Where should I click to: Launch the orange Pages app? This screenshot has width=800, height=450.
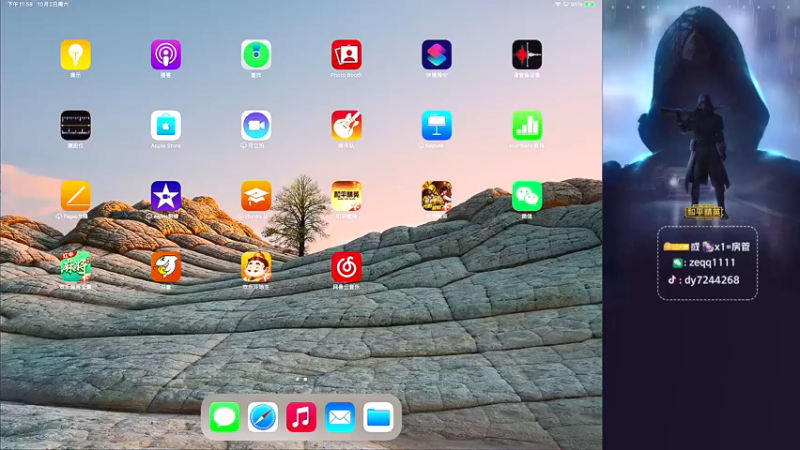[76, 196]
